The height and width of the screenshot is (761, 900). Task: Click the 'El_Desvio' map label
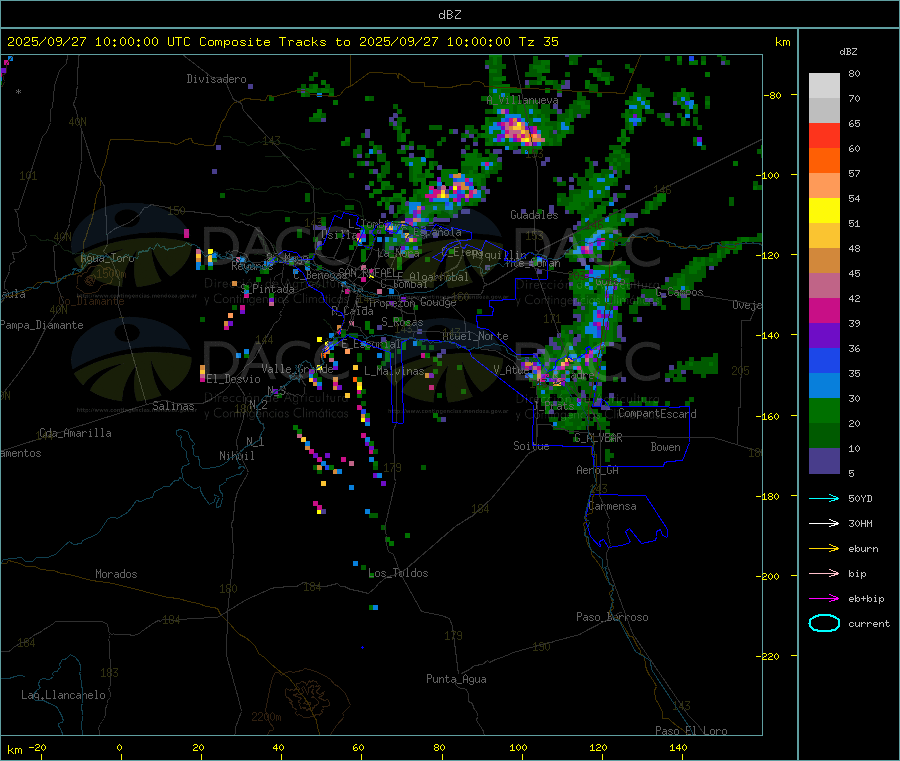pyautogui.click(x=233, y=379)
